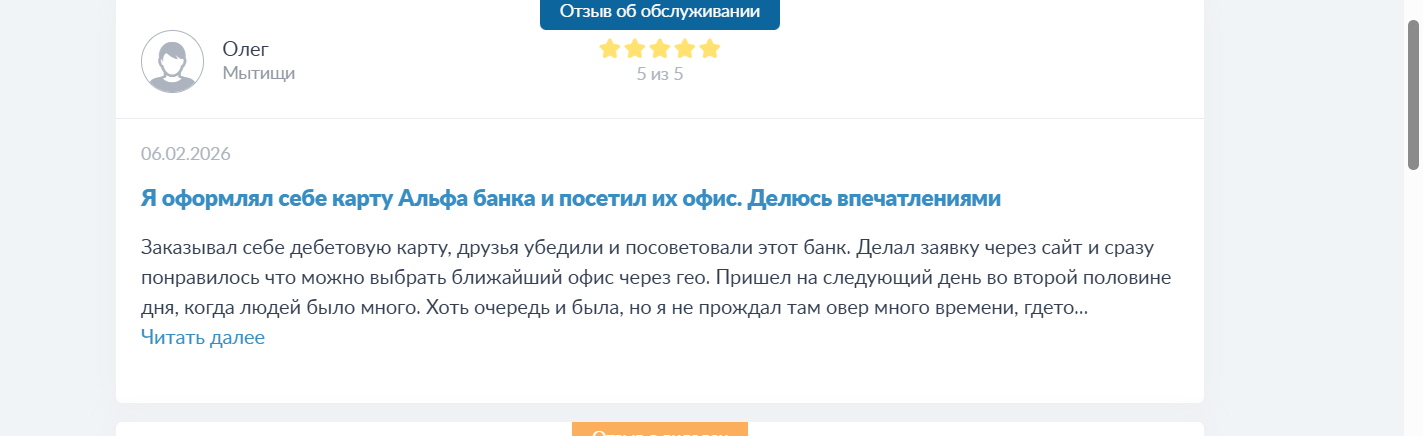Click the partially visible orange review badge
The width and height of the screenshot is (1423, 436).
660,429
